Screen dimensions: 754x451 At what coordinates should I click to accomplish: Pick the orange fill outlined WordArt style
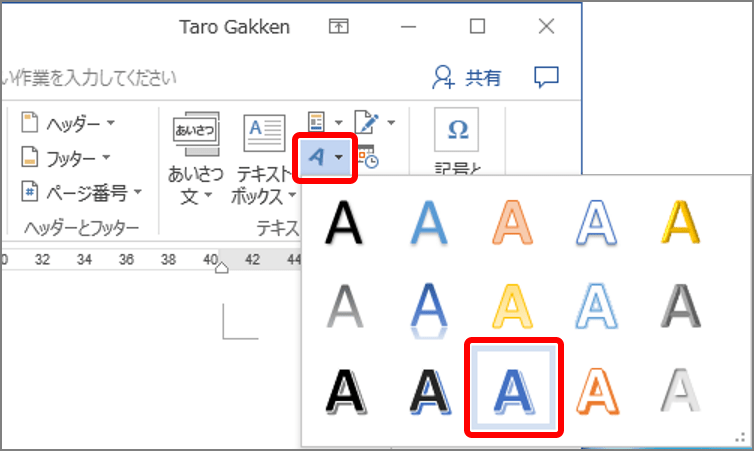coord(513,224)
